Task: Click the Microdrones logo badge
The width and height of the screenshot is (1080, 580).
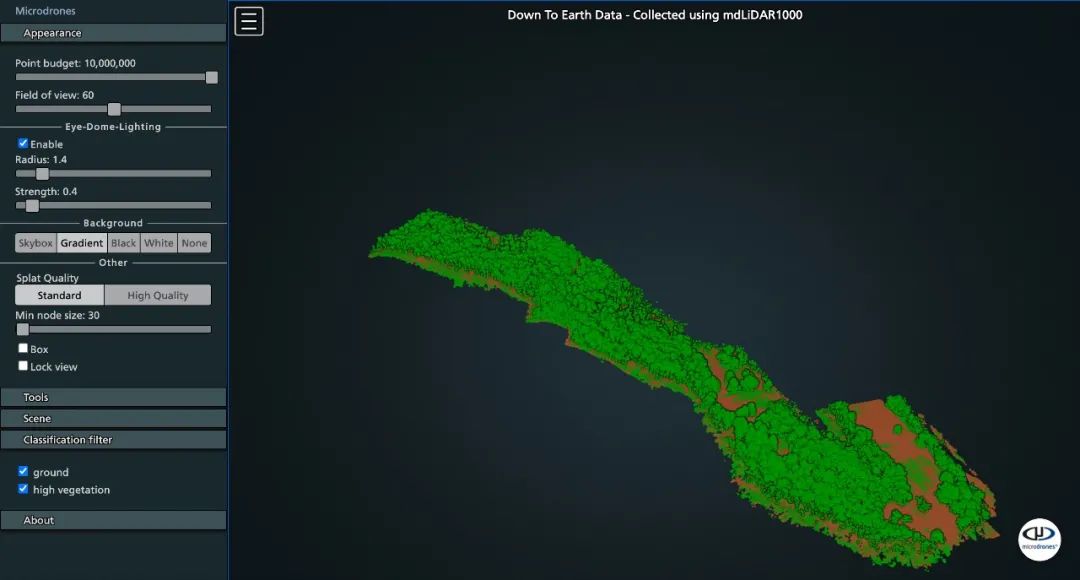Action: pyautogui.click(x=1039, y=538)
